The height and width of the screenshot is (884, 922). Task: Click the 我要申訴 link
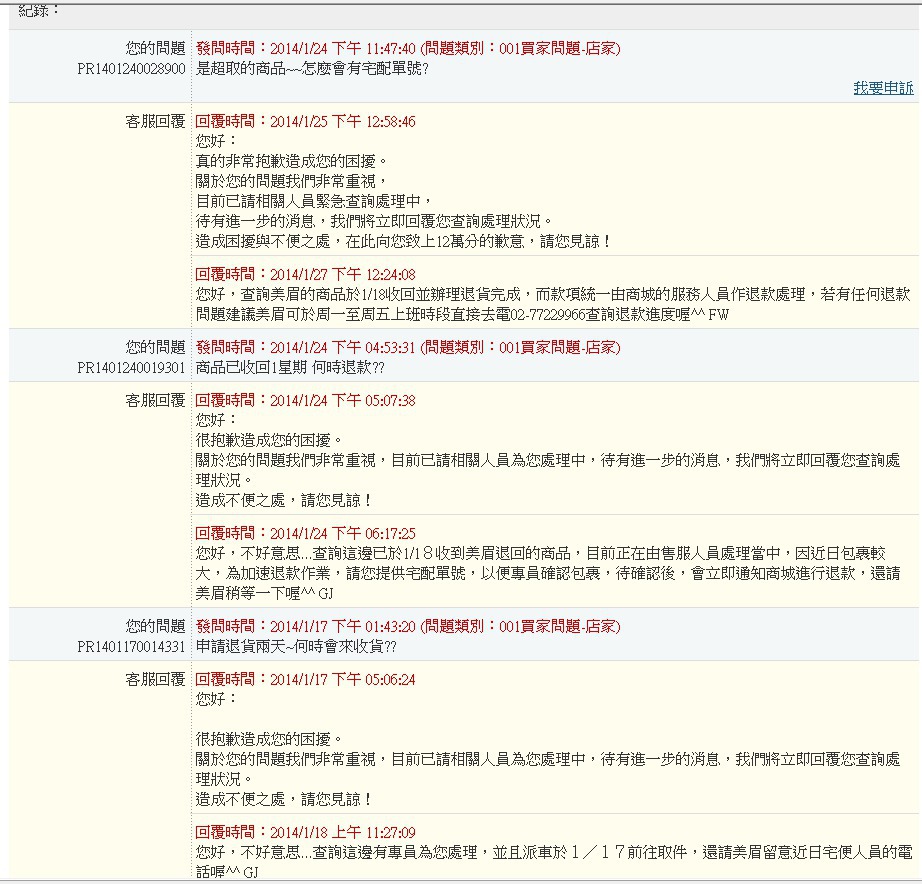click(883, 88)
